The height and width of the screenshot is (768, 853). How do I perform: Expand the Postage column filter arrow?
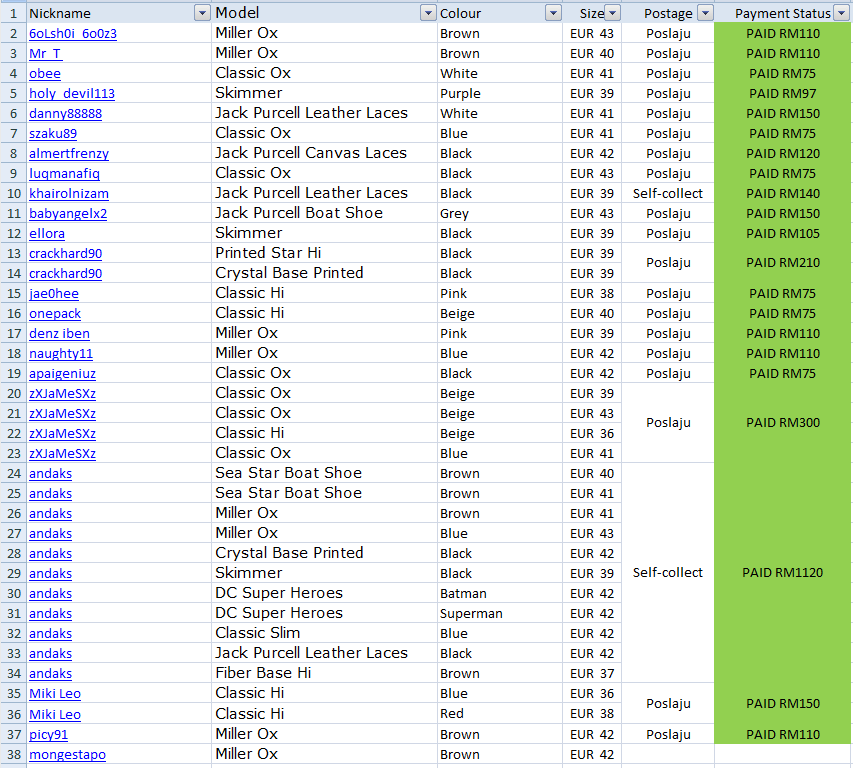click(x=705, y=13)
